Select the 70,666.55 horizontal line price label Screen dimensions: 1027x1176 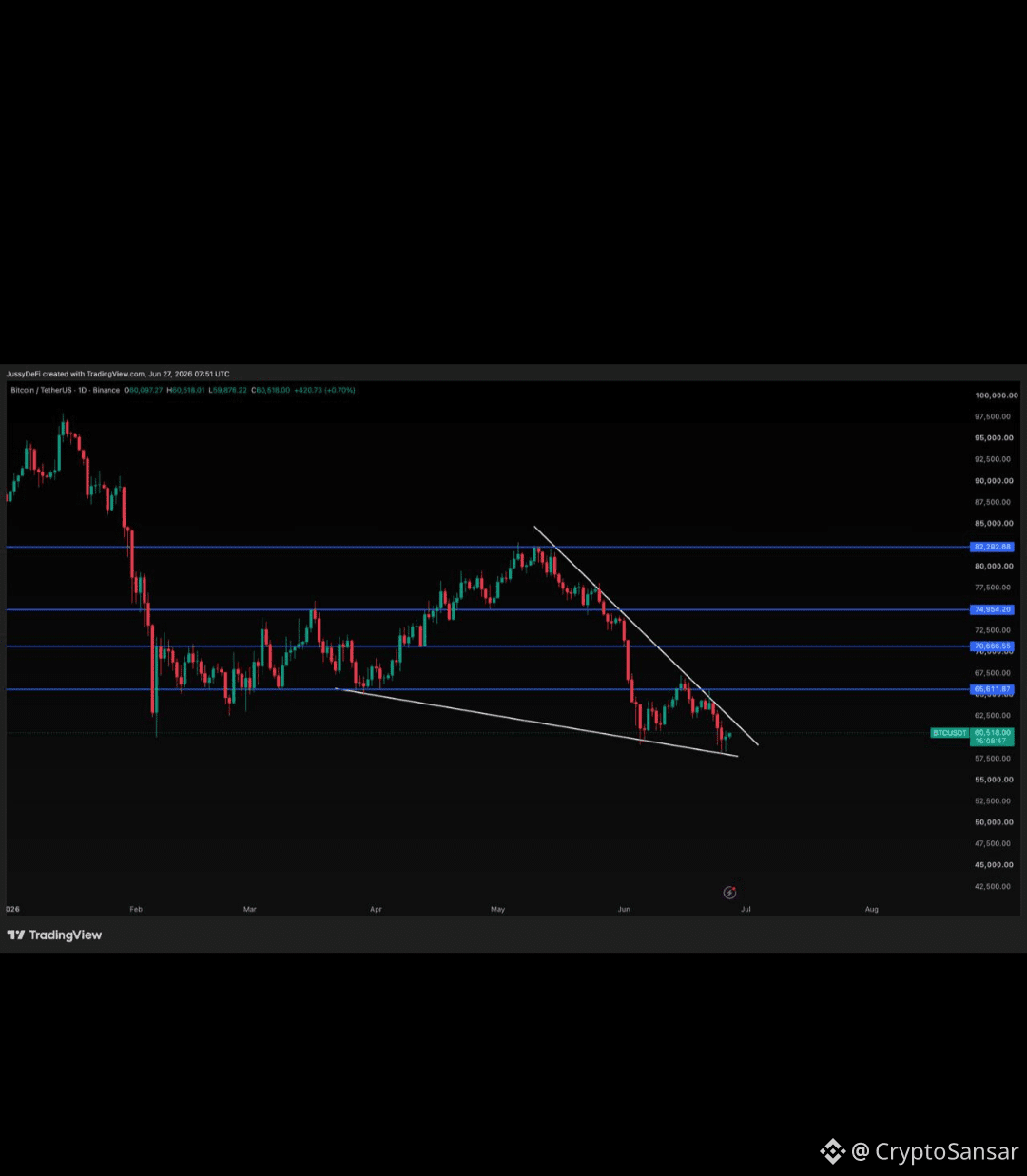992,646
